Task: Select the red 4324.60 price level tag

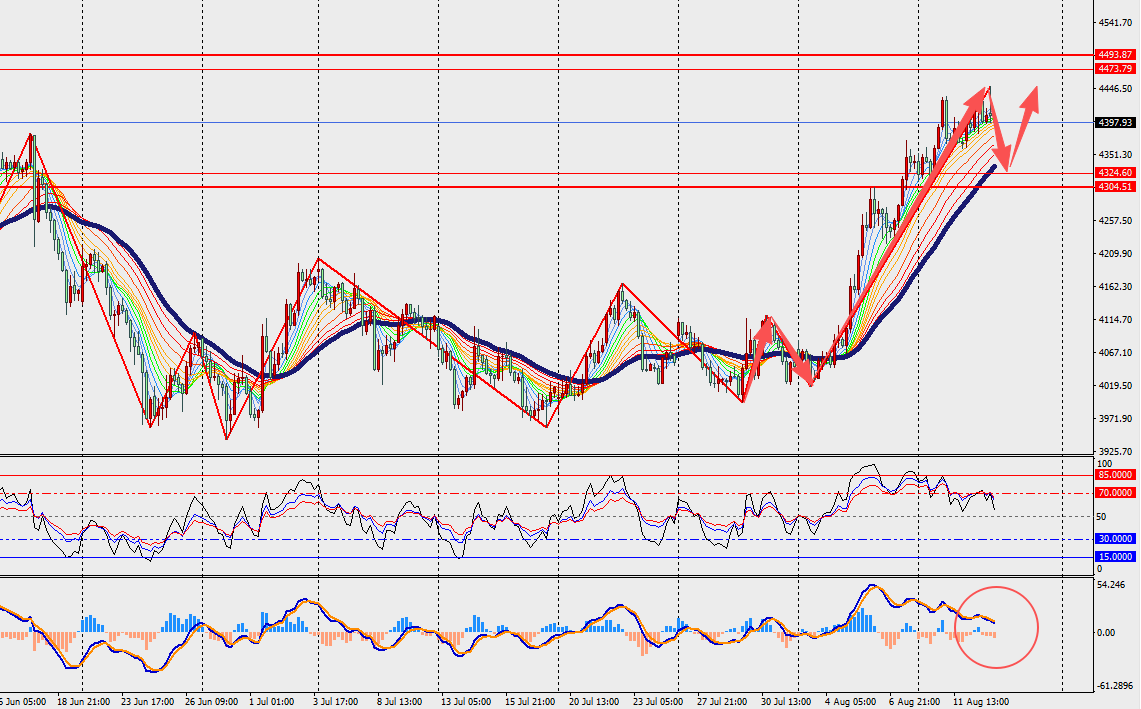Action: [1115, 173]
